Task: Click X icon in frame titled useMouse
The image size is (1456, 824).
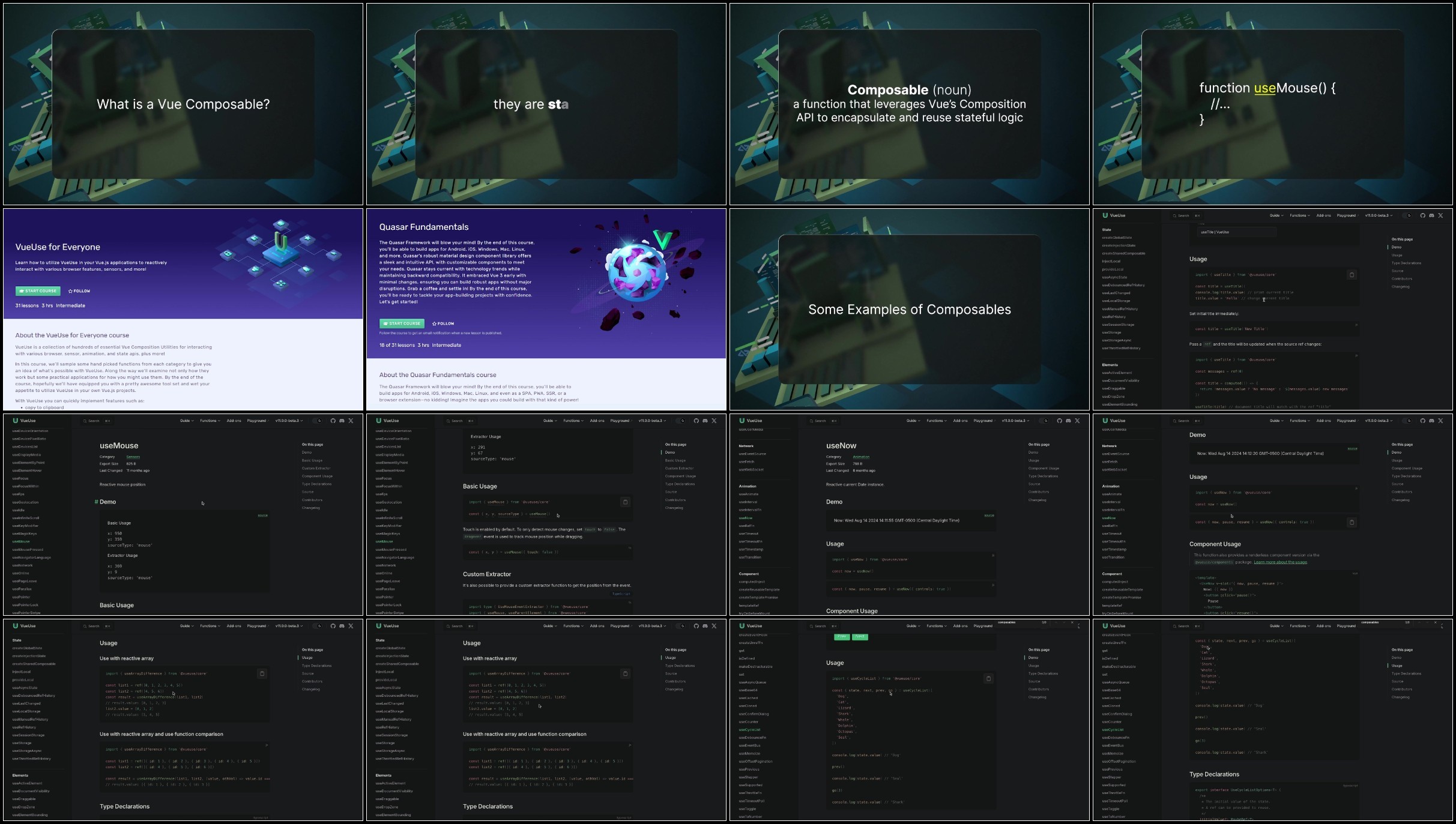Action: point(351,421)
